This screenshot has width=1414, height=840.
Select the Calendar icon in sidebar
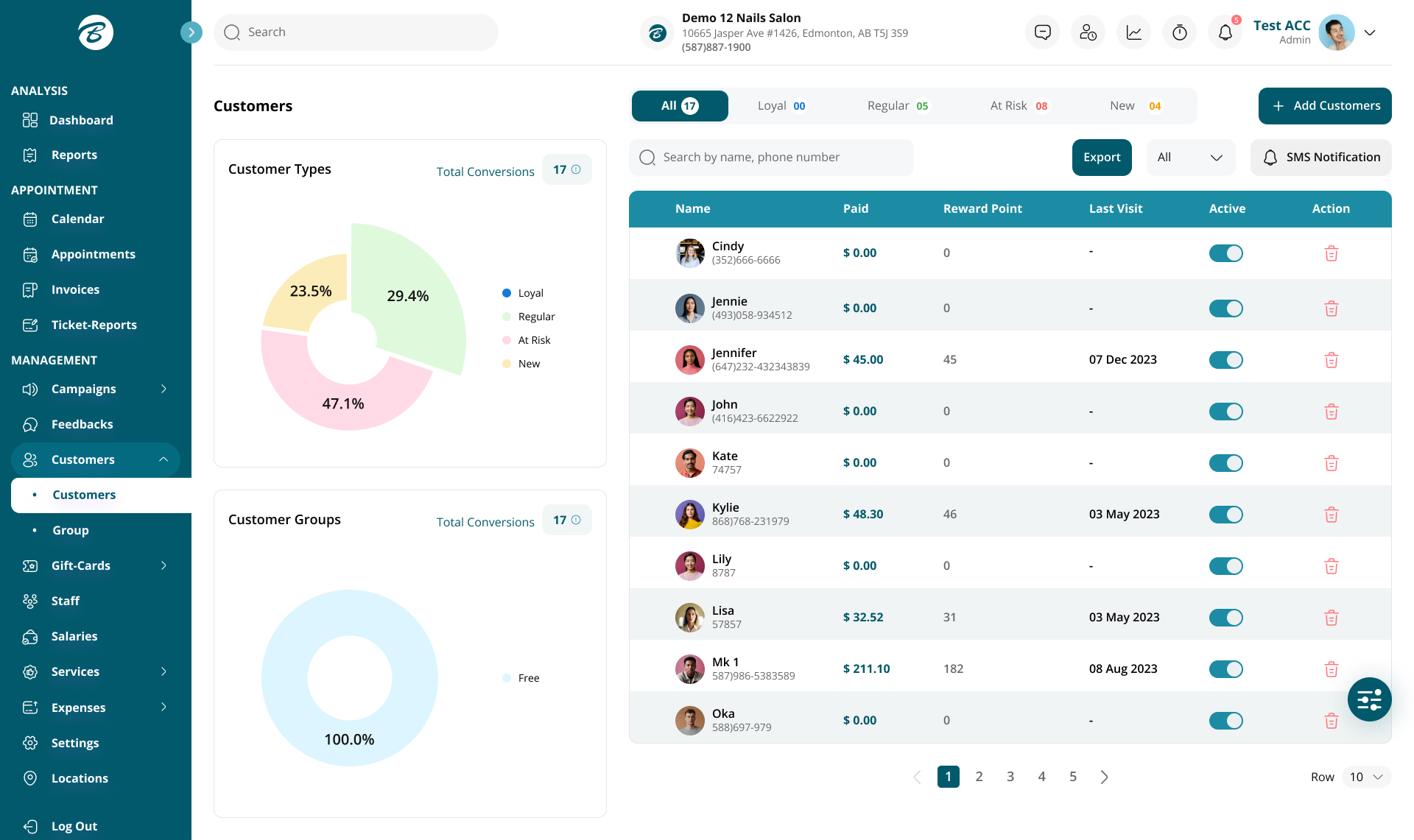[x=30, y=219]
